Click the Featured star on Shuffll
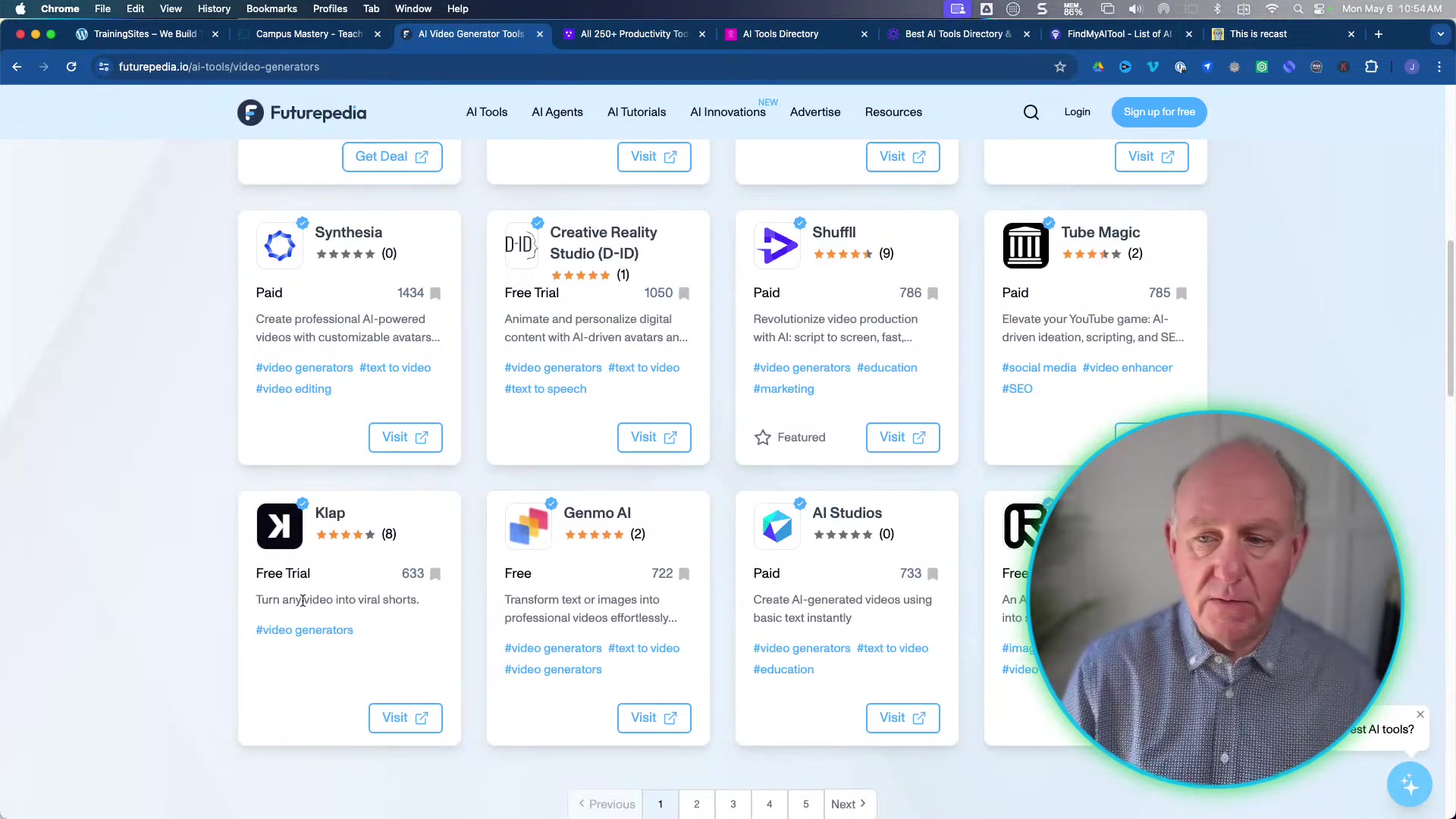 pos(763,438)
